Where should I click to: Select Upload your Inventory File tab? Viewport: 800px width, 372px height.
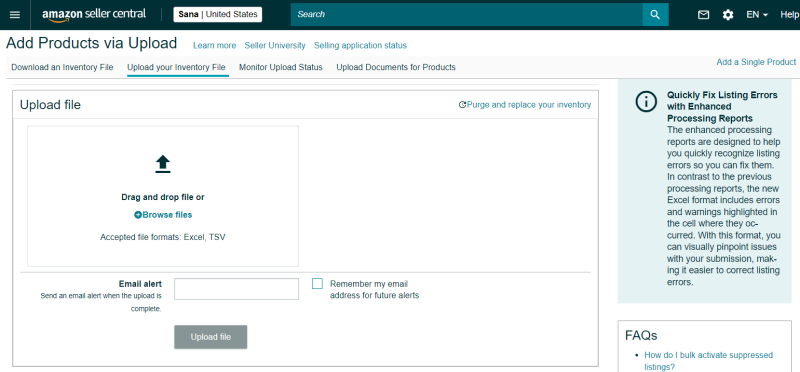(x=176, y=67)
